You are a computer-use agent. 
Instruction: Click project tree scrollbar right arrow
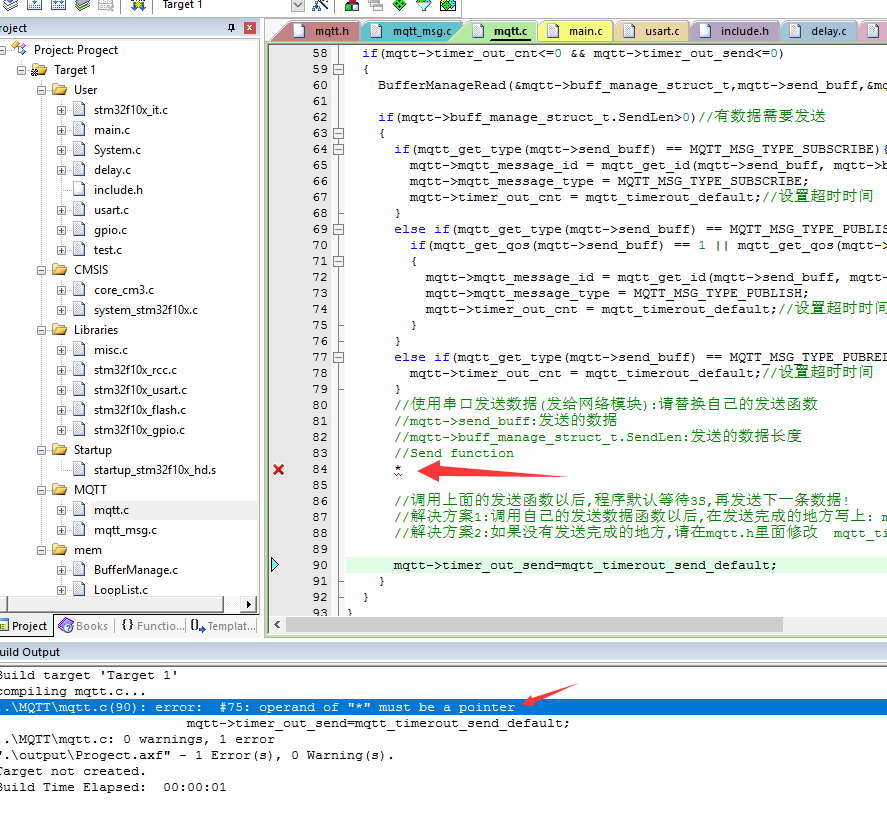(248, 604)
